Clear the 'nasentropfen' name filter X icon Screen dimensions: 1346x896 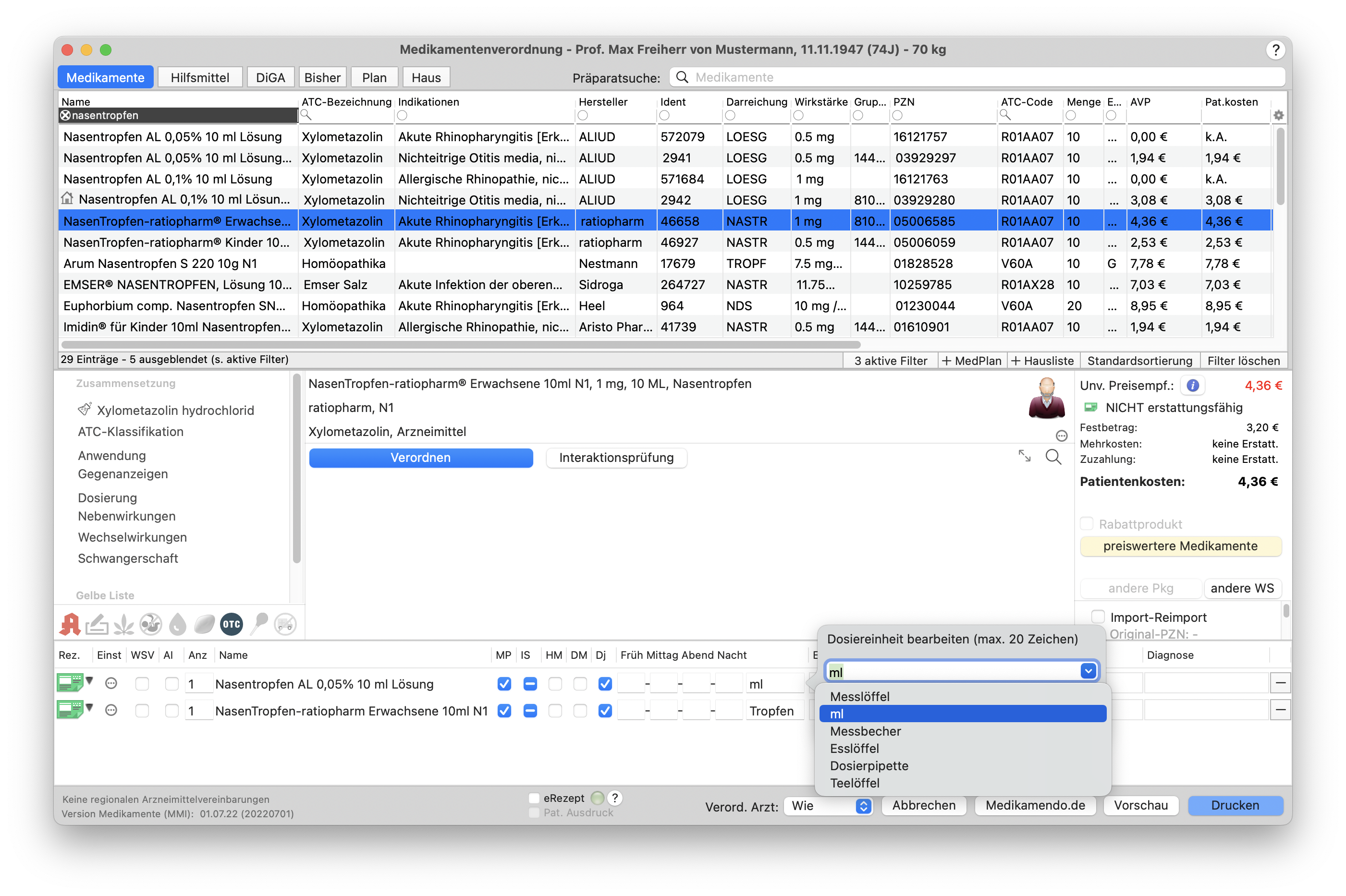point(66,115)
